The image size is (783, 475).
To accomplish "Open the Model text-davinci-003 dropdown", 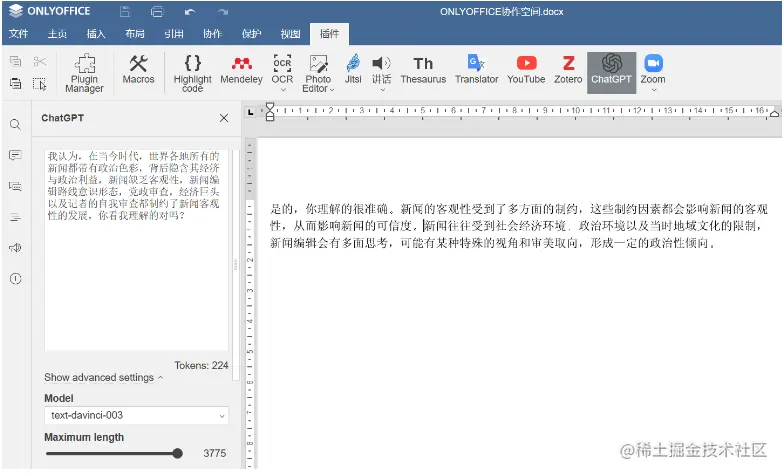I will [136, 415].
